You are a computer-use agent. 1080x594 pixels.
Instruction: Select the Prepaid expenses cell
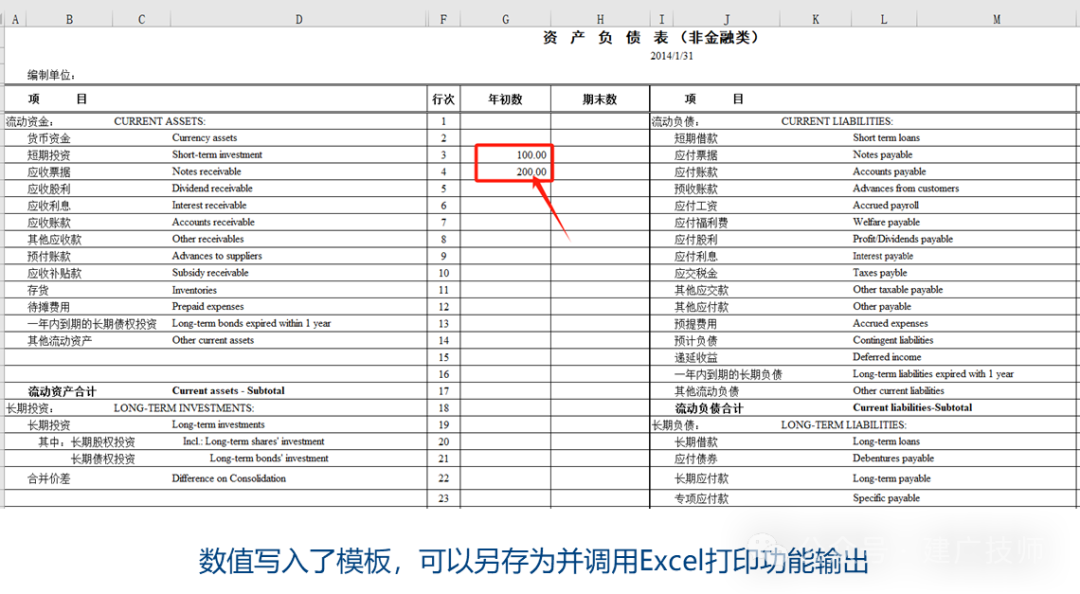(x=208, y=307)
